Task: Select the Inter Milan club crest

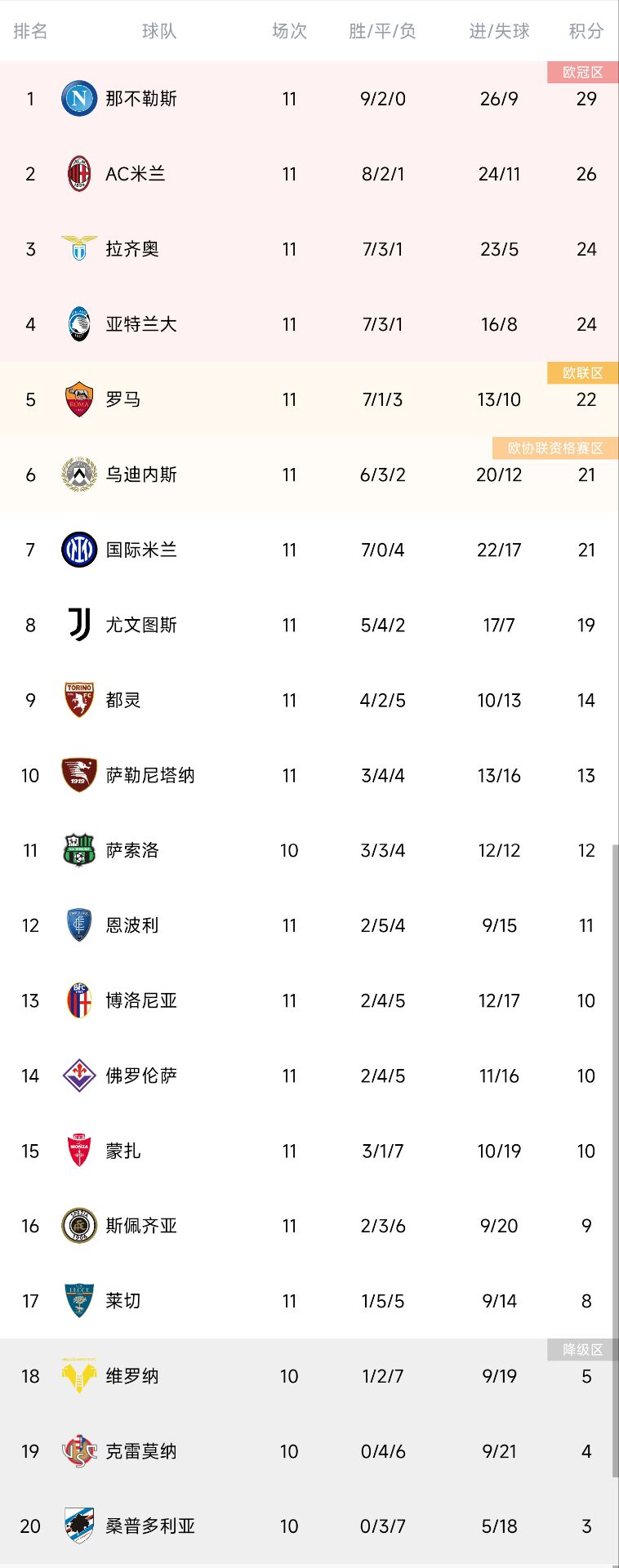Action: [x=79, y=550]
